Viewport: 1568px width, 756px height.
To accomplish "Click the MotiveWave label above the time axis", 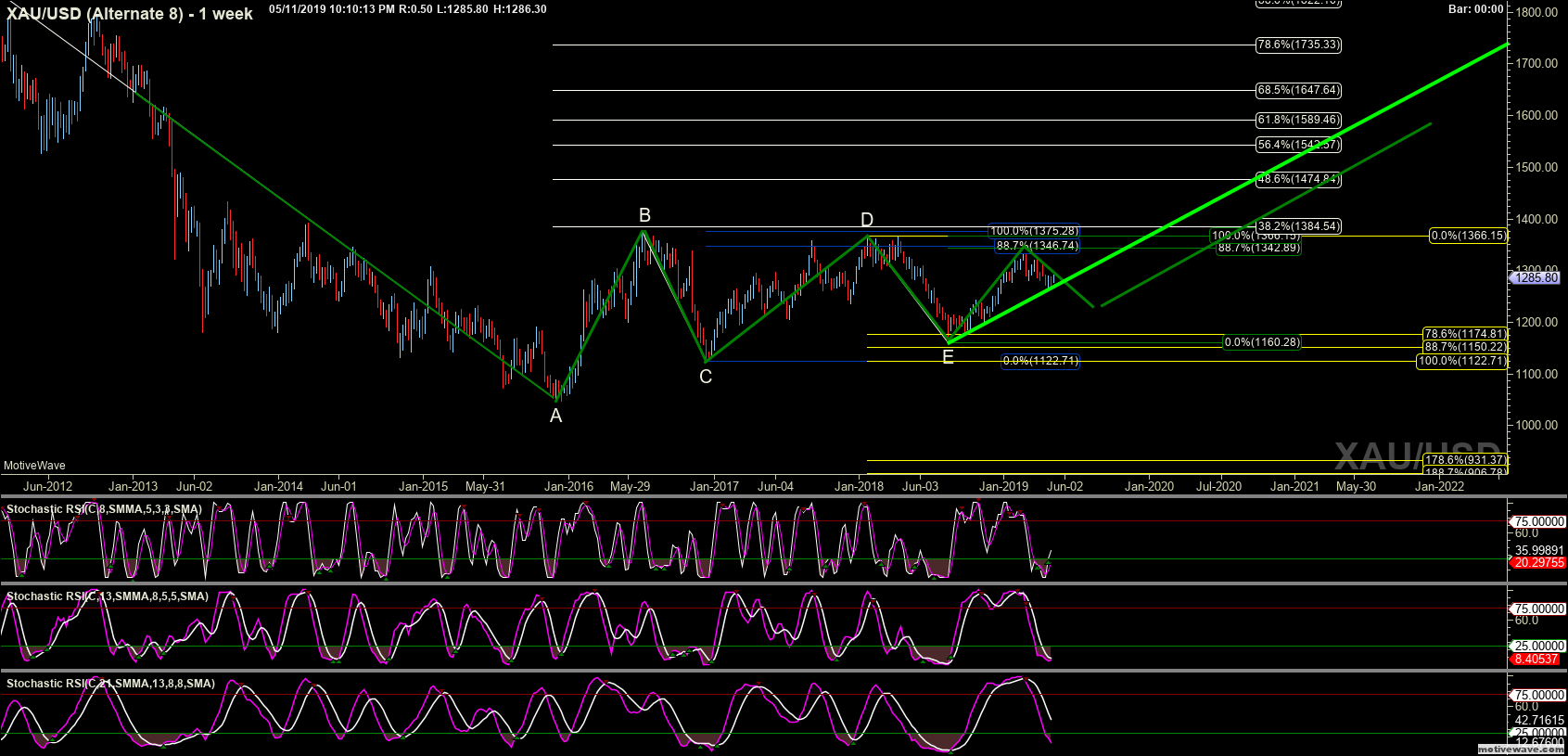I will click(x=34, y=466).
